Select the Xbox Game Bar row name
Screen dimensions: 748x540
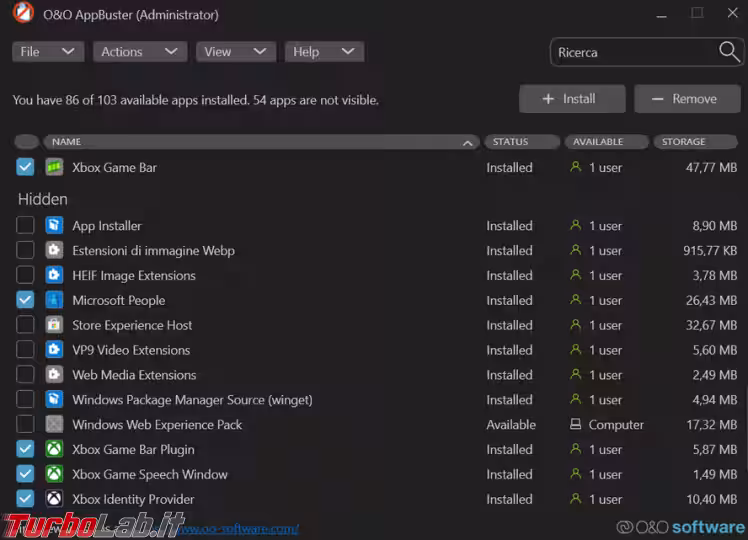tap(114, 167)
